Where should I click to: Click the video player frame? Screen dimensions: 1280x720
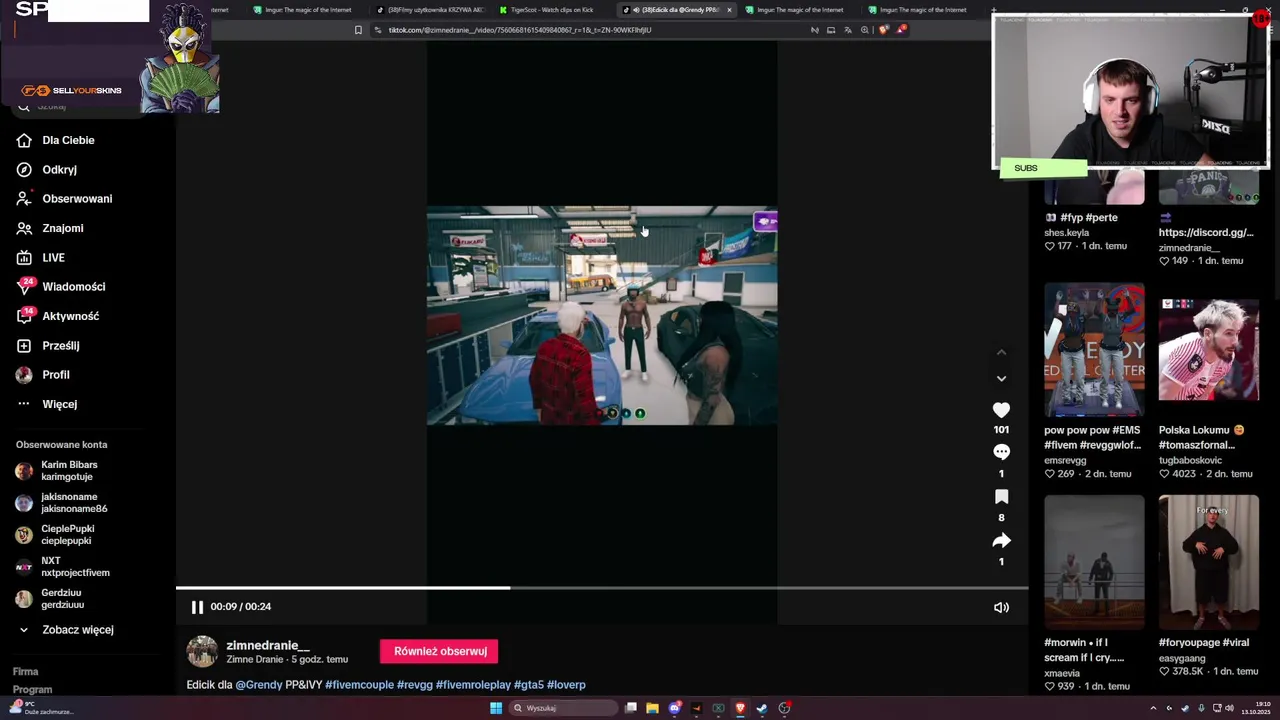pos(602,316)
